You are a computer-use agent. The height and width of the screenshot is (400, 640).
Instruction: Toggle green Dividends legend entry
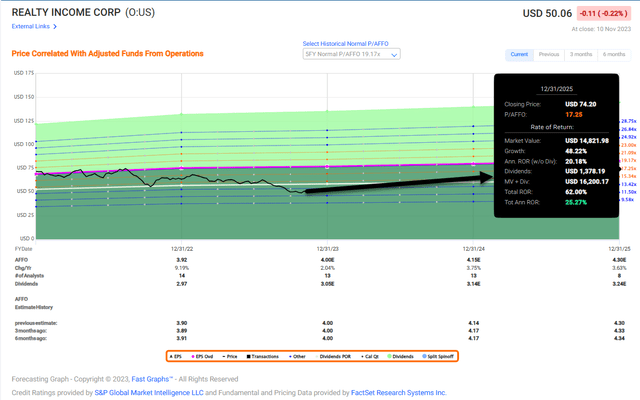tap(400, 356)
